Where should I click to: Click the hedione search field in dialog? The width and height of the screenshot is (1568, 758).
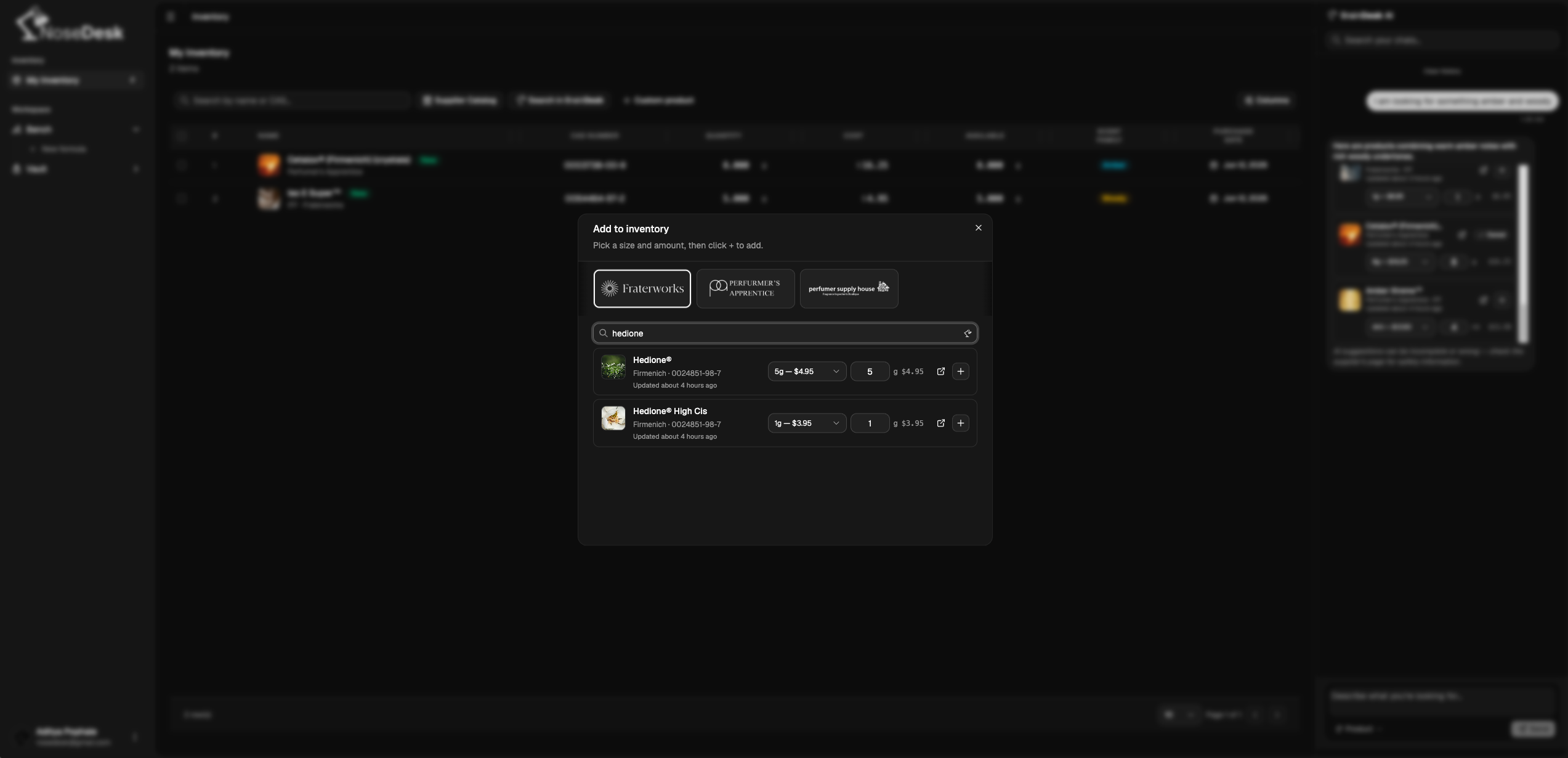coord(785,333)
